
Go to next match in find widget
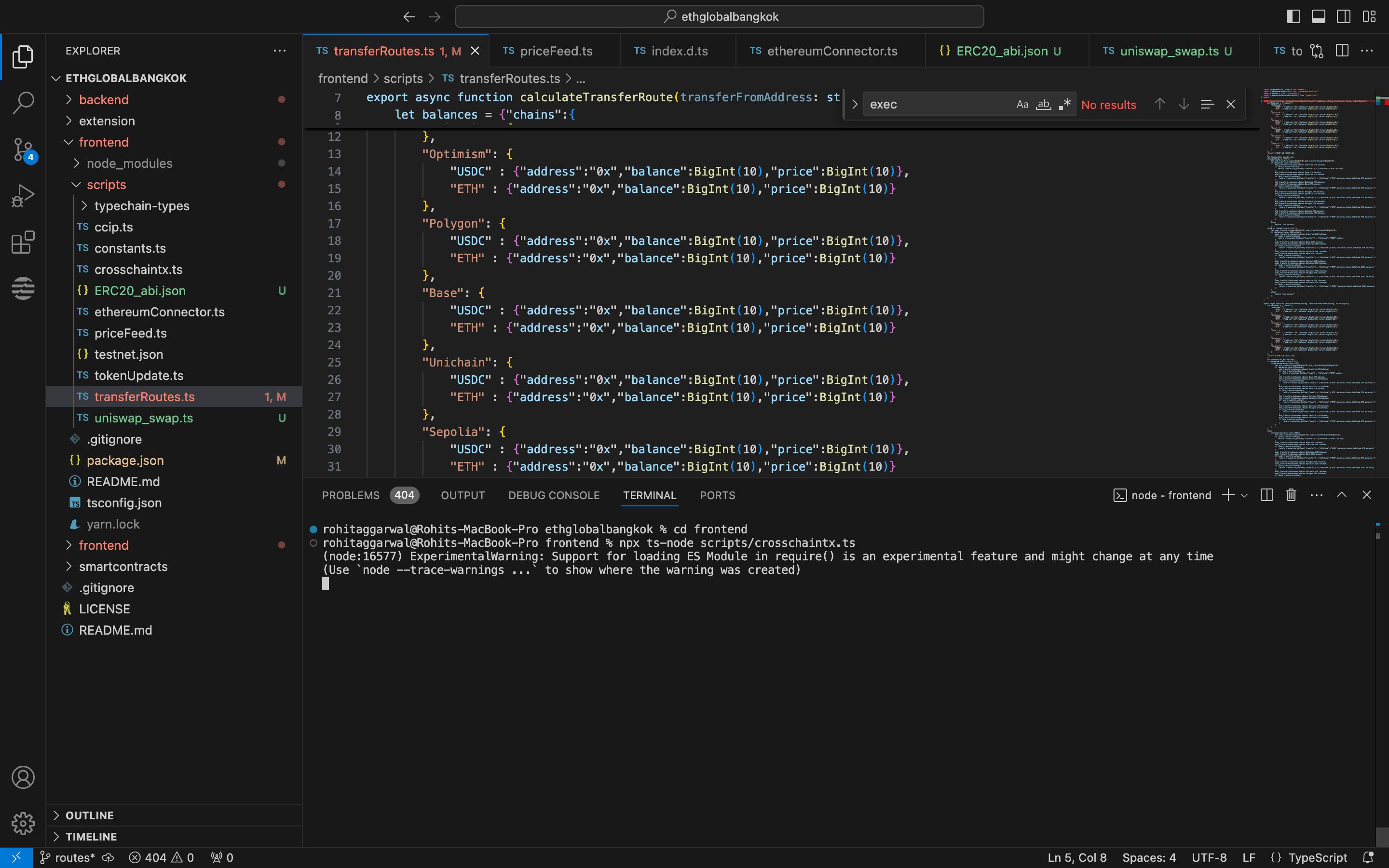click(1184, 104)
